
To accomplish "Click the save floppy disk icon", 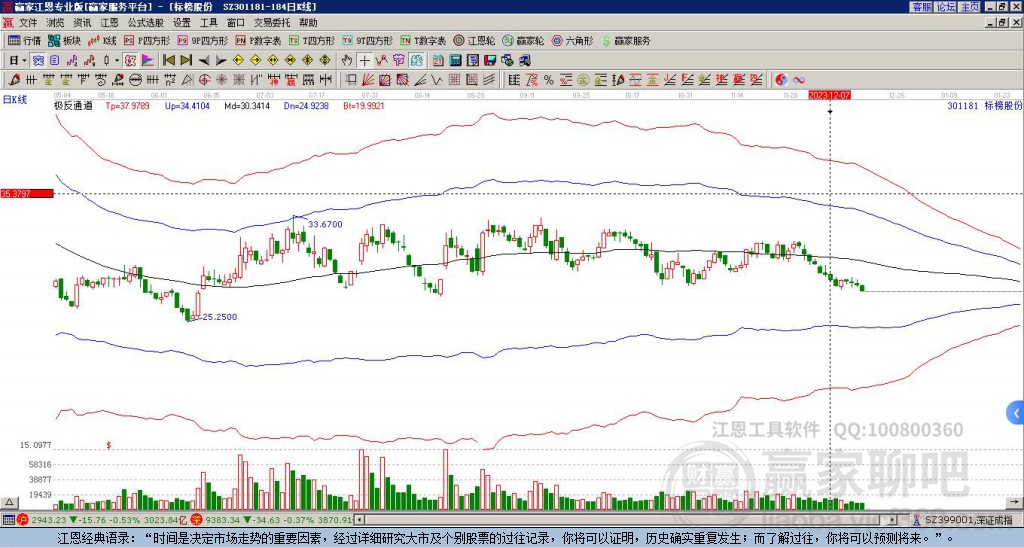I will tap(490, 61).
